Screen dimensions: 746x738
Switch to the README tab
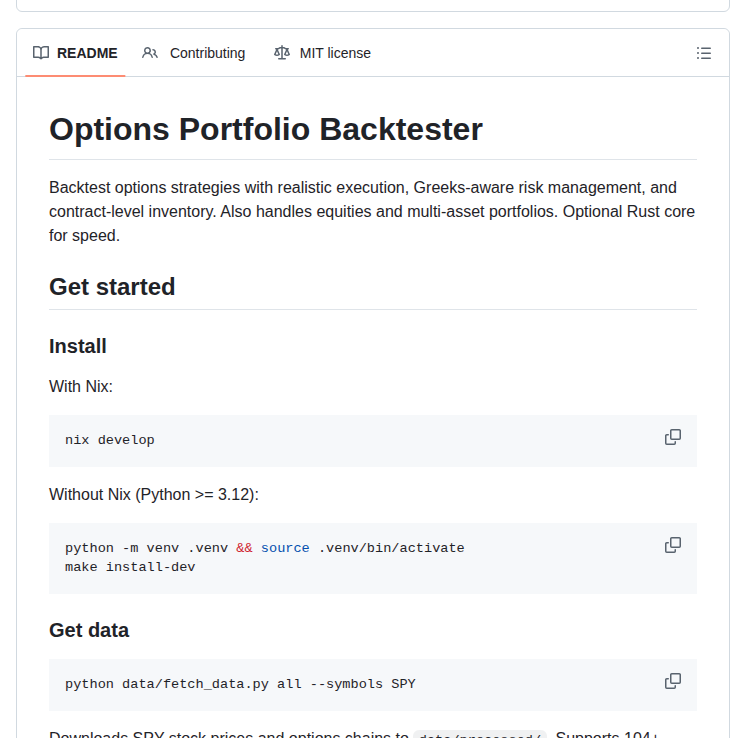(75, 53)
